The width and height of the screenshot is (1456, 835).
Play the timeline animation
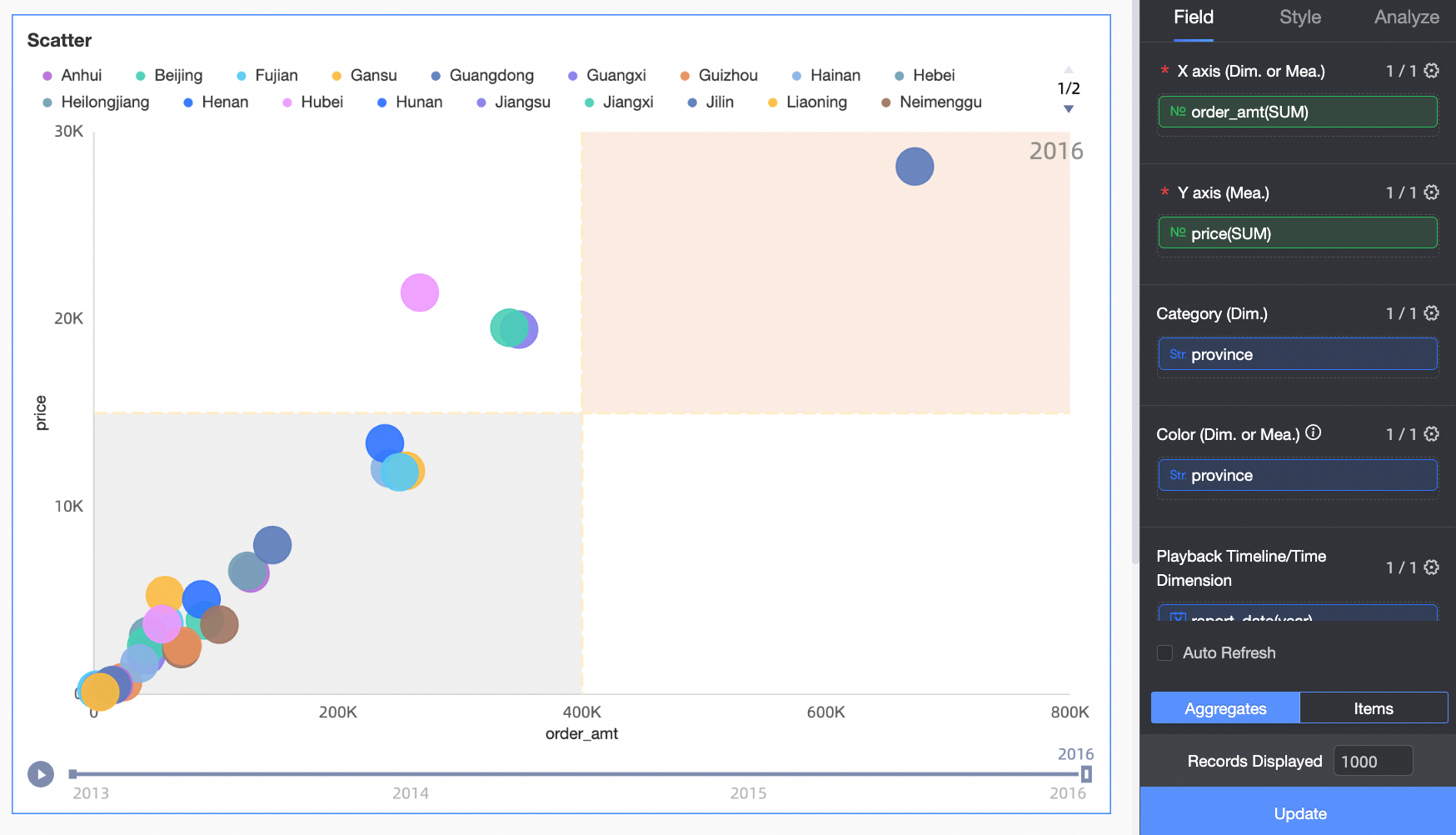(x=41, y=774)
